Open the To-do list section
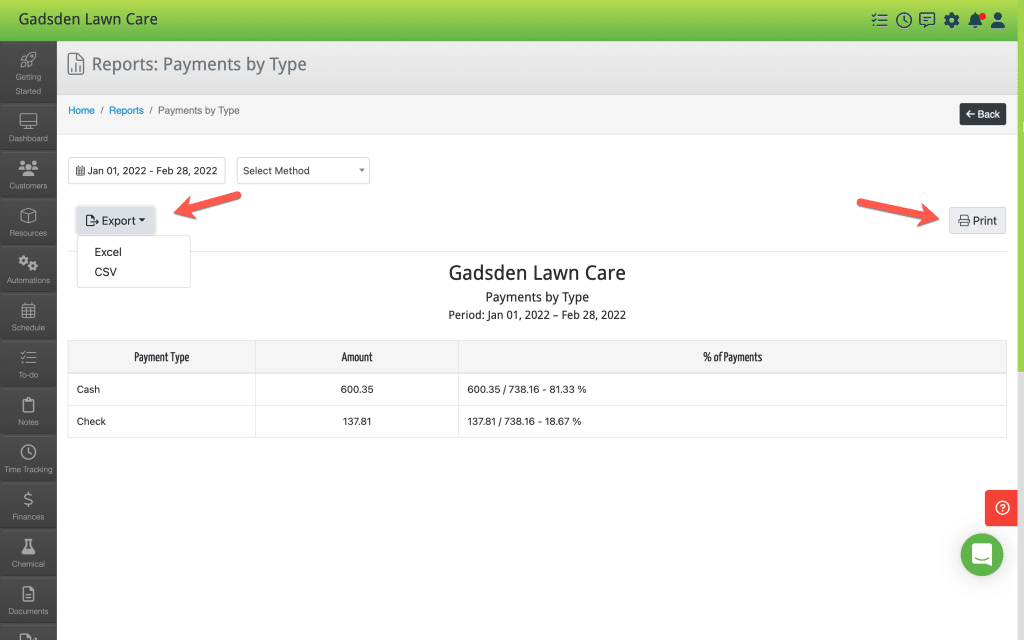1024x640 pixels. [x=28, y=364]
